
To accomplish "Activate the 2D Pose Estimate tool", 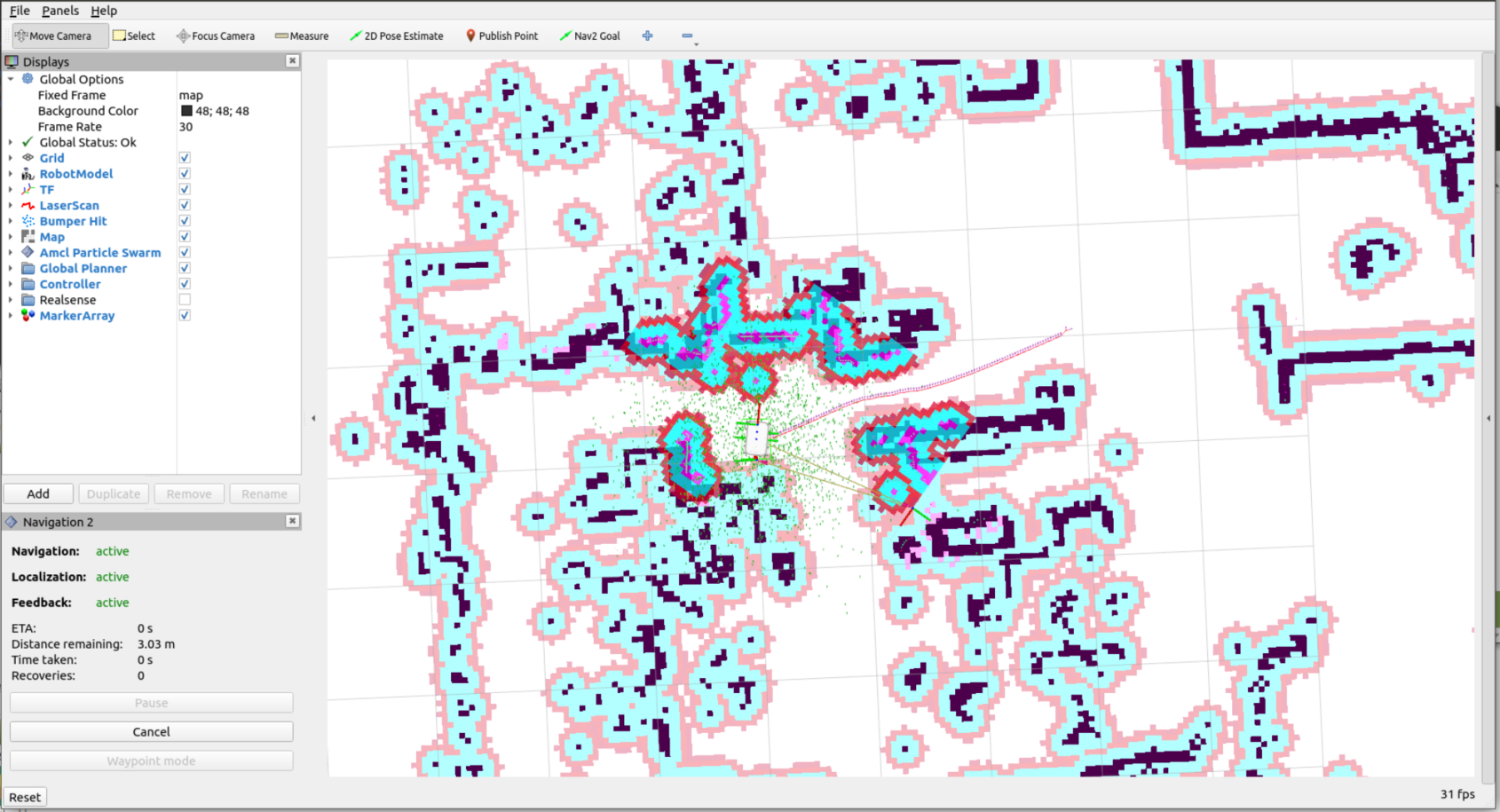I will coord(396,35).
